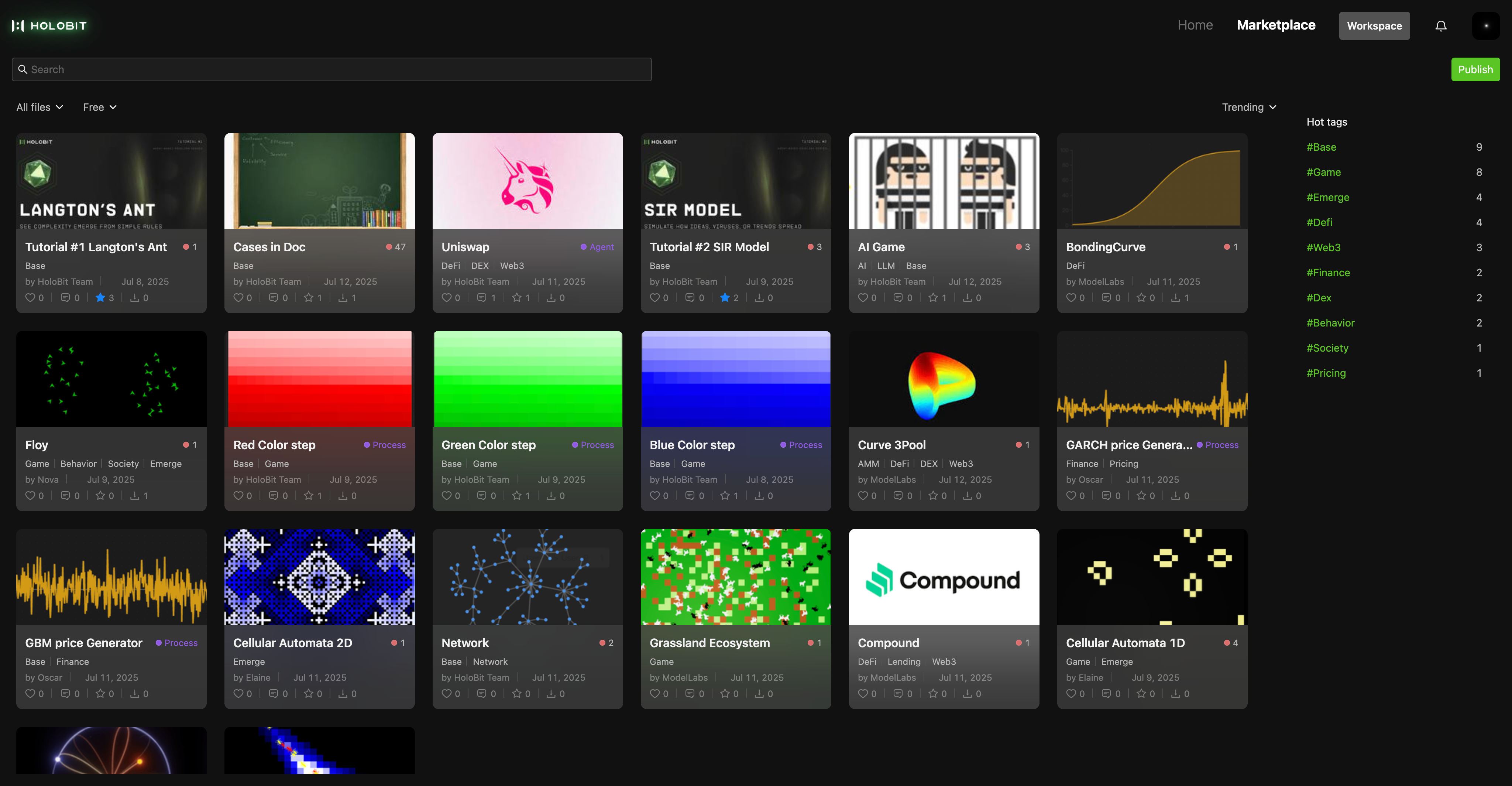Open comments on AI Game card
The image size is (1512, 786).
(x=898, y=298)
